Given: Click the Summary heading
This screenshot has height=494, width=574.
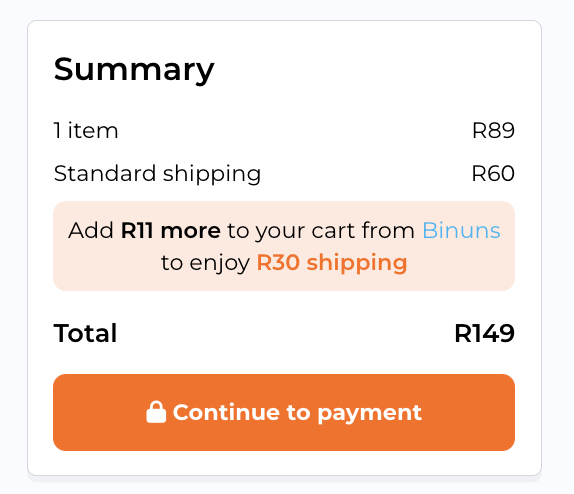Looking at the screenshot, I should (x=134, y=71).
